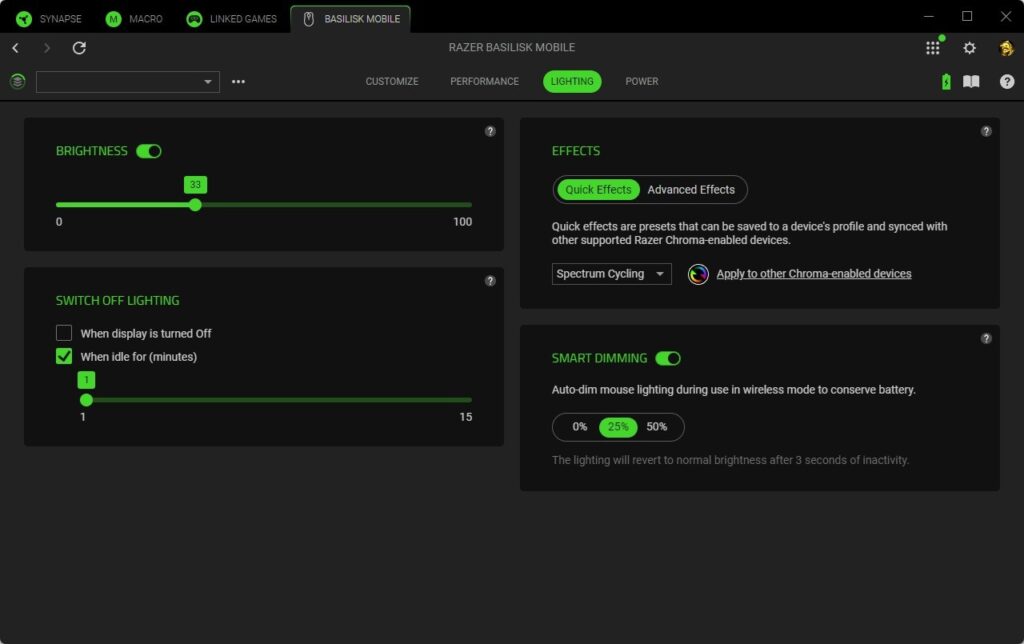
Task: Open the Synapse tab
Action: (x=50, y=19)
